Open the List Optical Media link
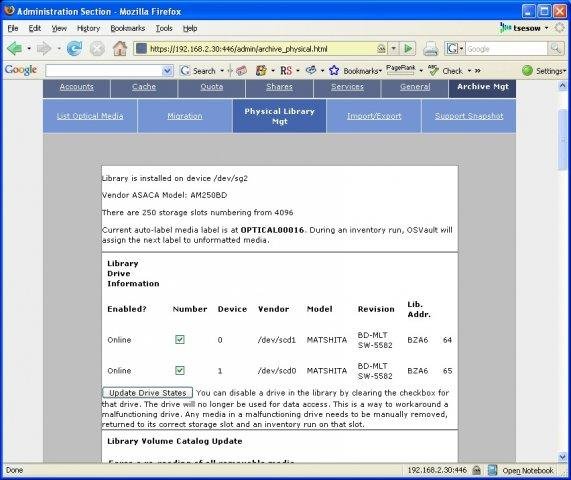The image size is (571, 480). click(90, 116)
